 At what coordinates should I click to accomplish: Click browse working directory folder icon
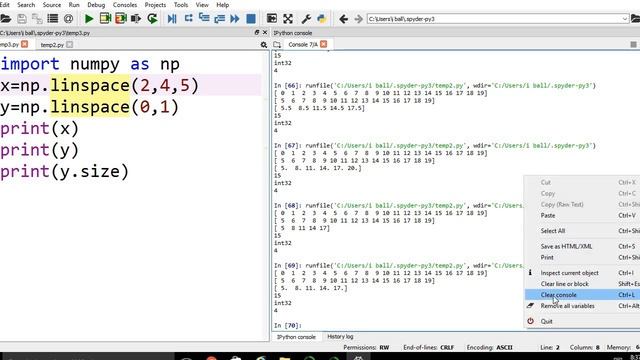636,18
